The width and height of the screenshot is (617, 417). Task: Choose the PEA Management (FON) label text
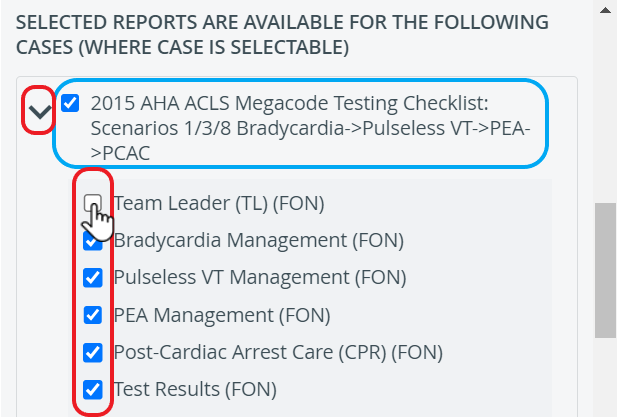point(222,315)
